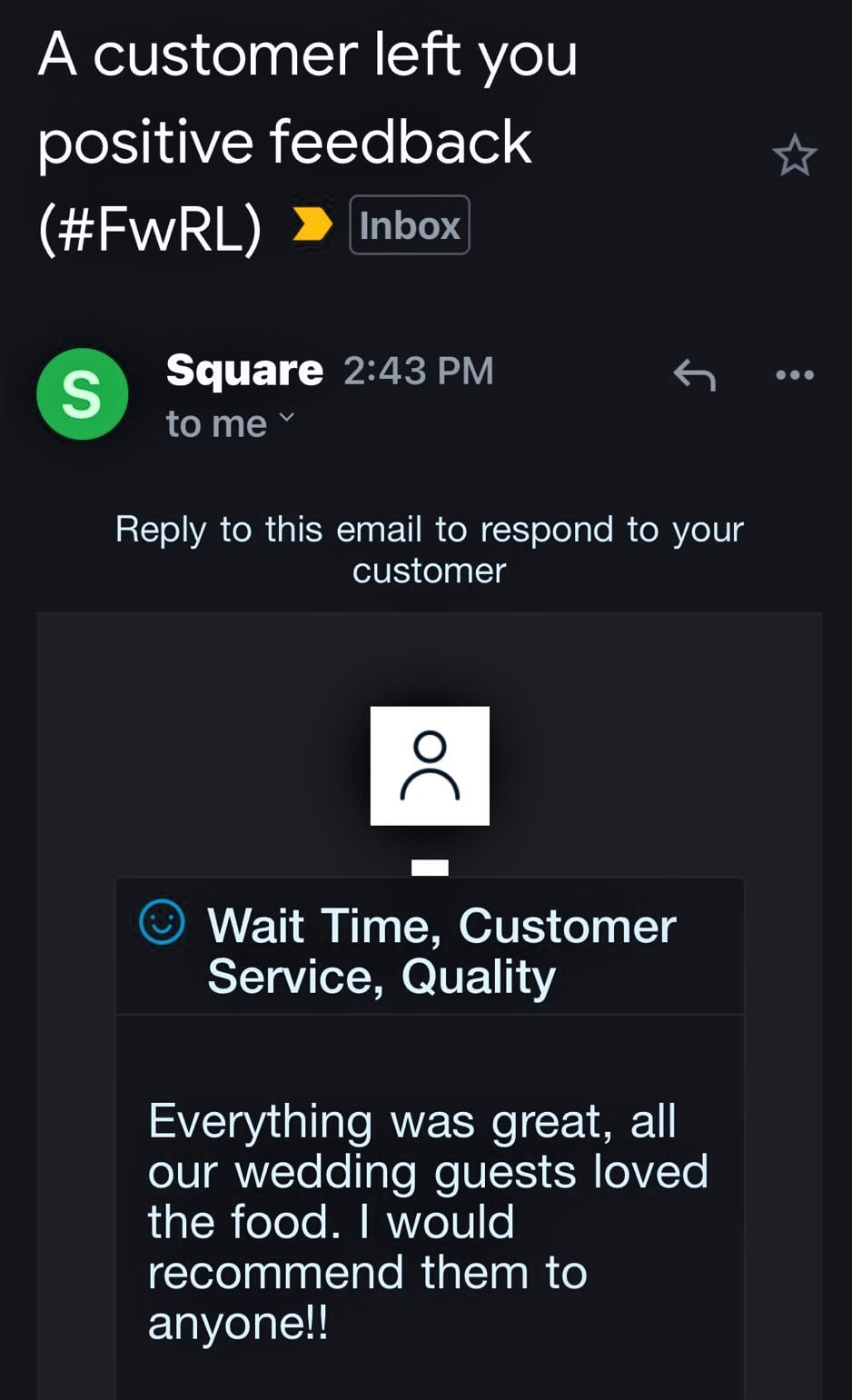
Task: Reply using the arrow icon
Action: (694, 373)
